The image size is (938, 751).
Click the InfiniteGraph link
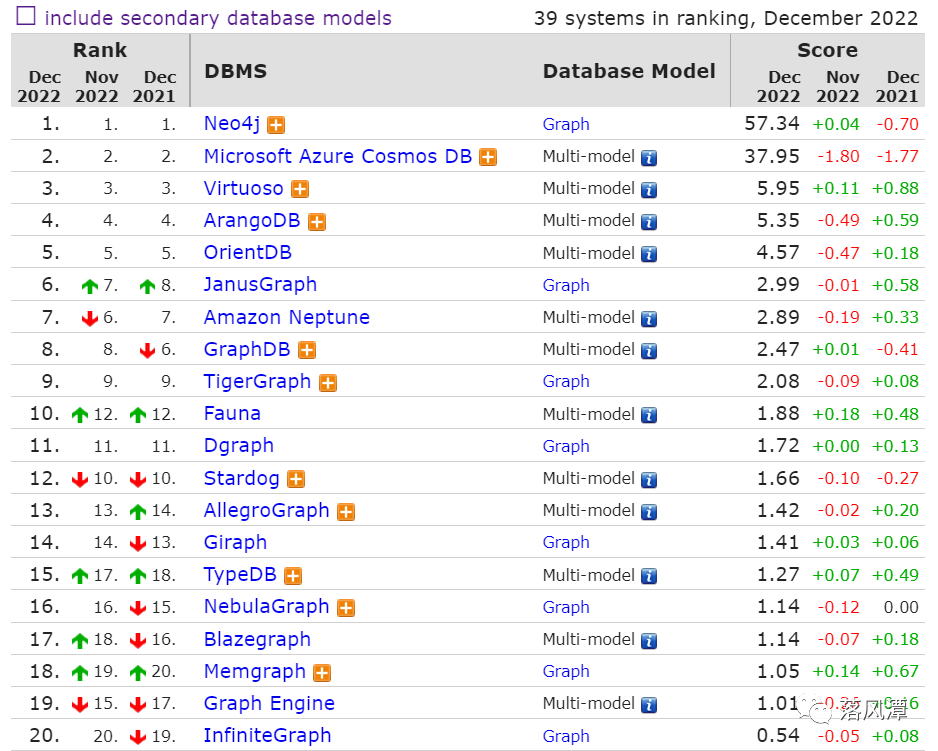coord(267,736)
